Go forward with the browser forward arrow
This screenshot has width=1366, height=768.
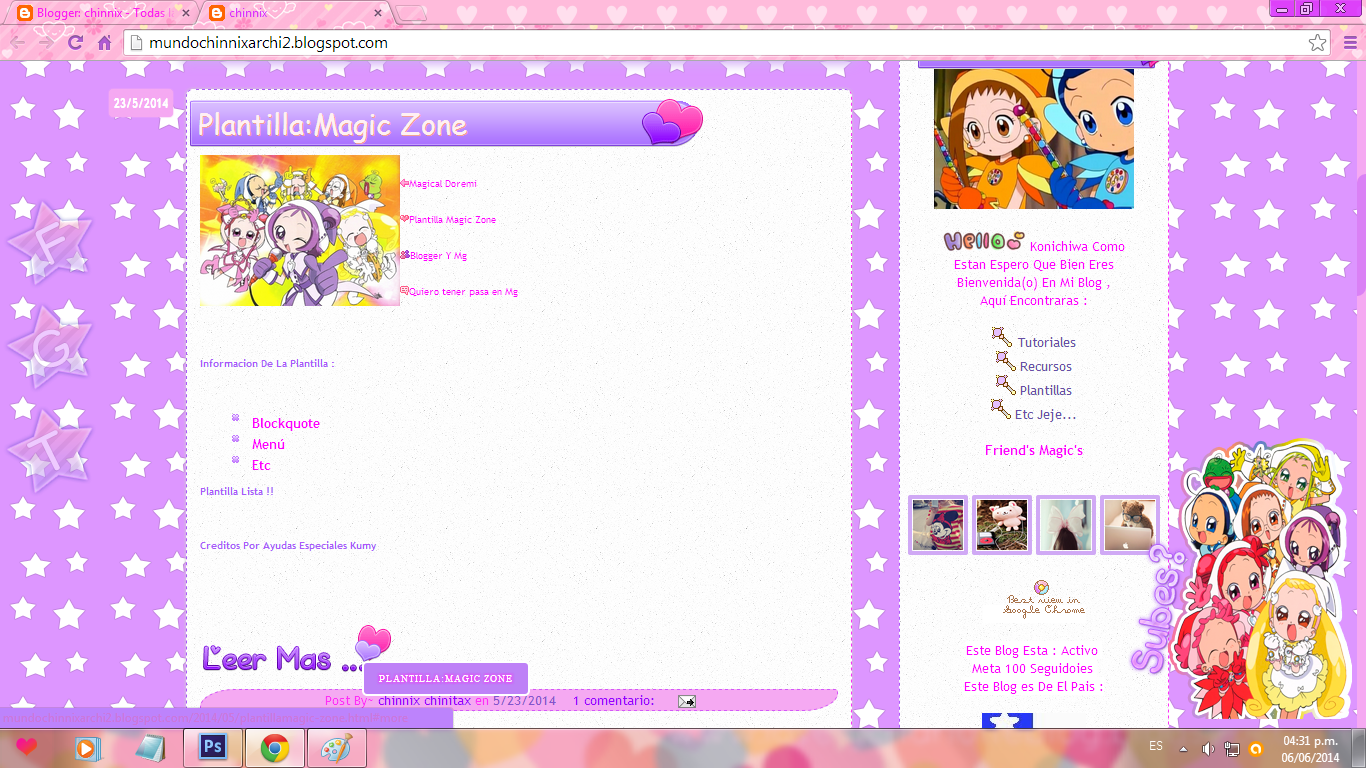tap(46, 43)
